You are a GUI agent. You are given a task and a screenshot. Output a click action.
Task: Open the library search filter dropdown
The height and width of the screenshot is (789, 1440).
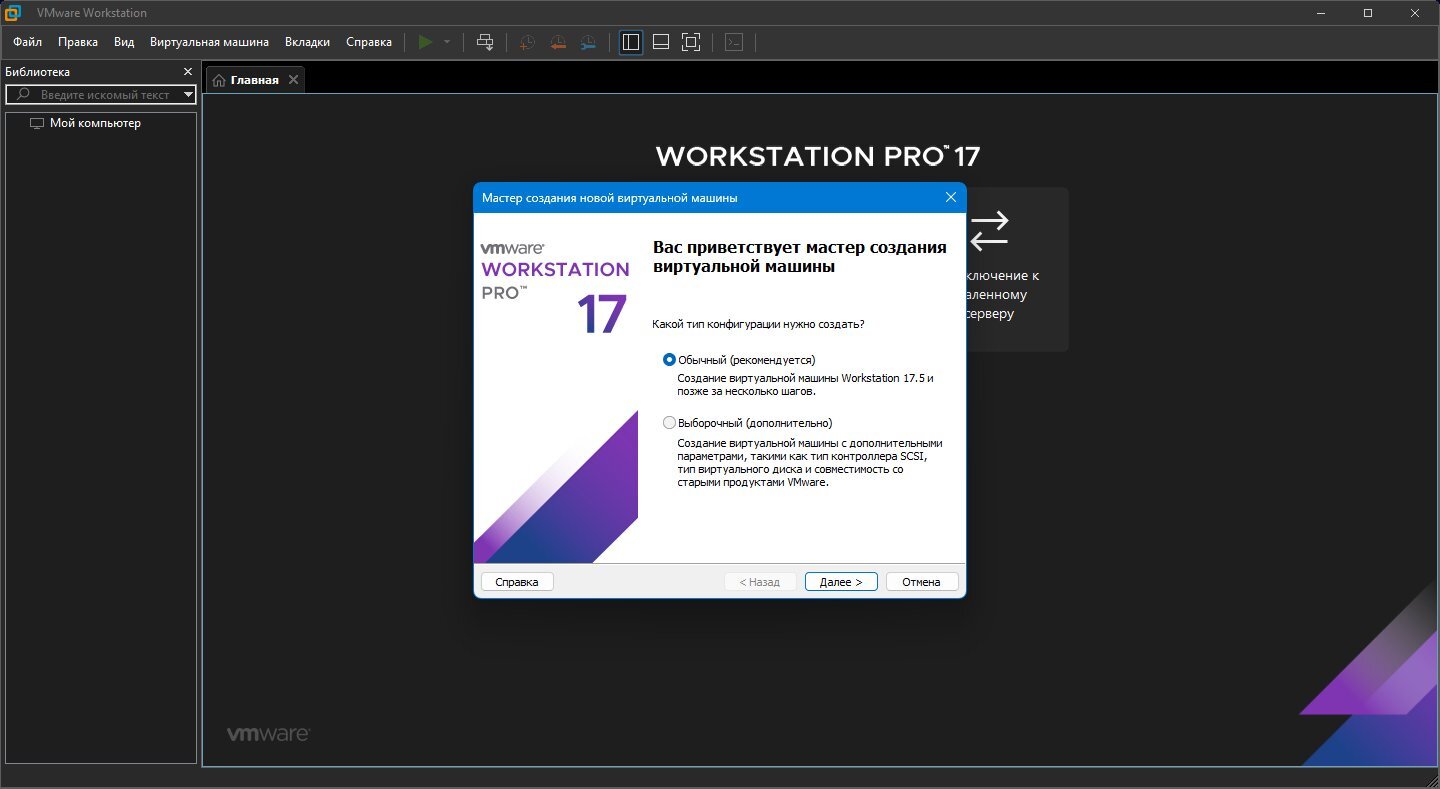[x=189, y=95]
